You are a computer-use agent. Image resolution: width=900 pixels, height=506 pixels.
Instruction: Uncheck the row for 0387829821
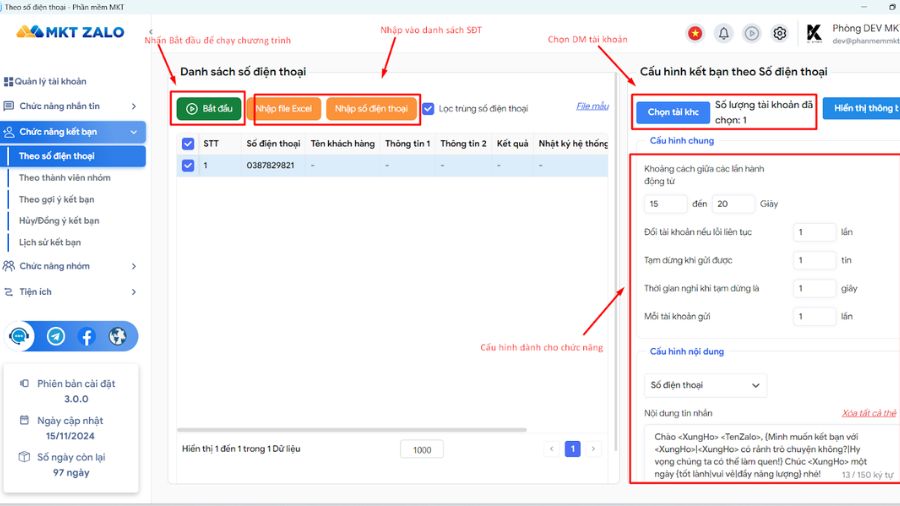[x=188, y=165]
